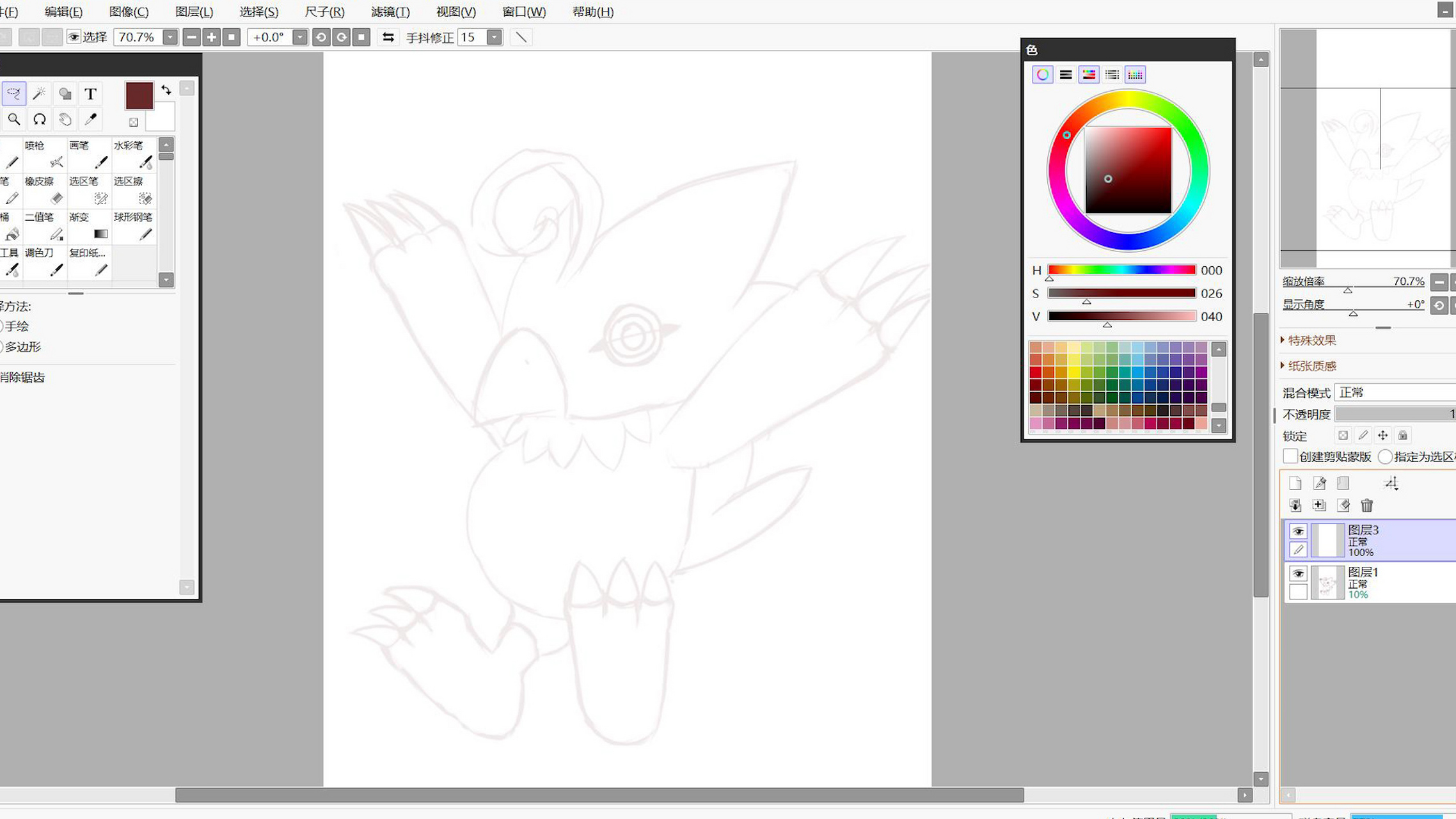Select the zoom magnifier tool
The width and height of the screenshot is (1456, 819).
(13, 119)
